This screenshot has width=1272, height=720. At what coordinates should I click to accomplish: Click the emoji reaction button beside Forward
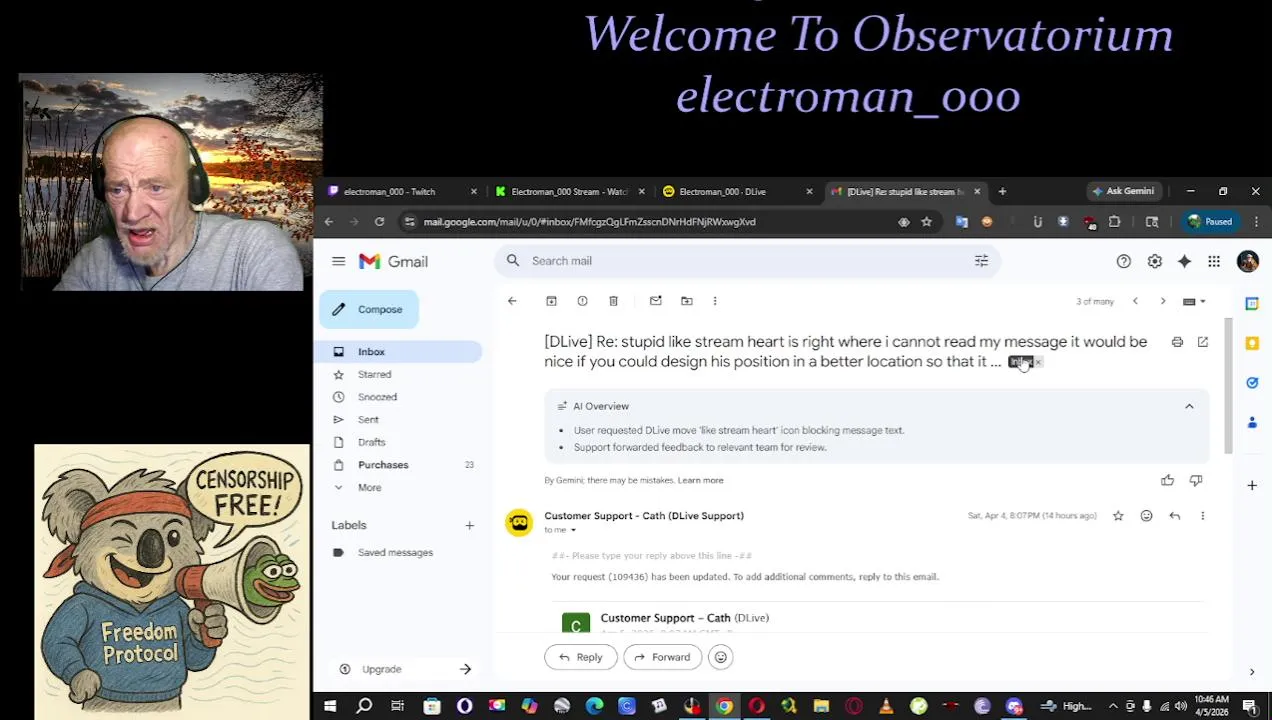[x=721, y=657]
